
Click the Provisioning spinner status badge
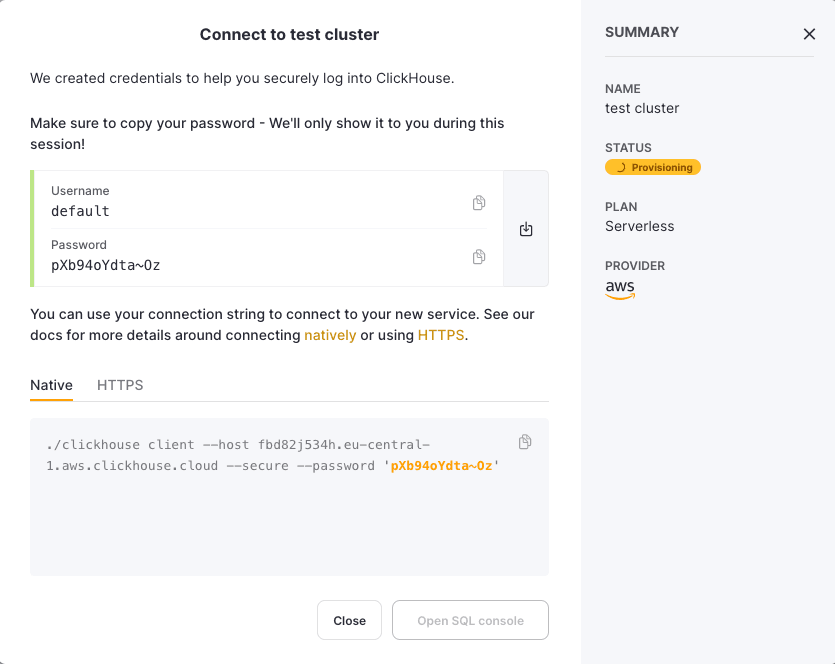click(653, 167)
